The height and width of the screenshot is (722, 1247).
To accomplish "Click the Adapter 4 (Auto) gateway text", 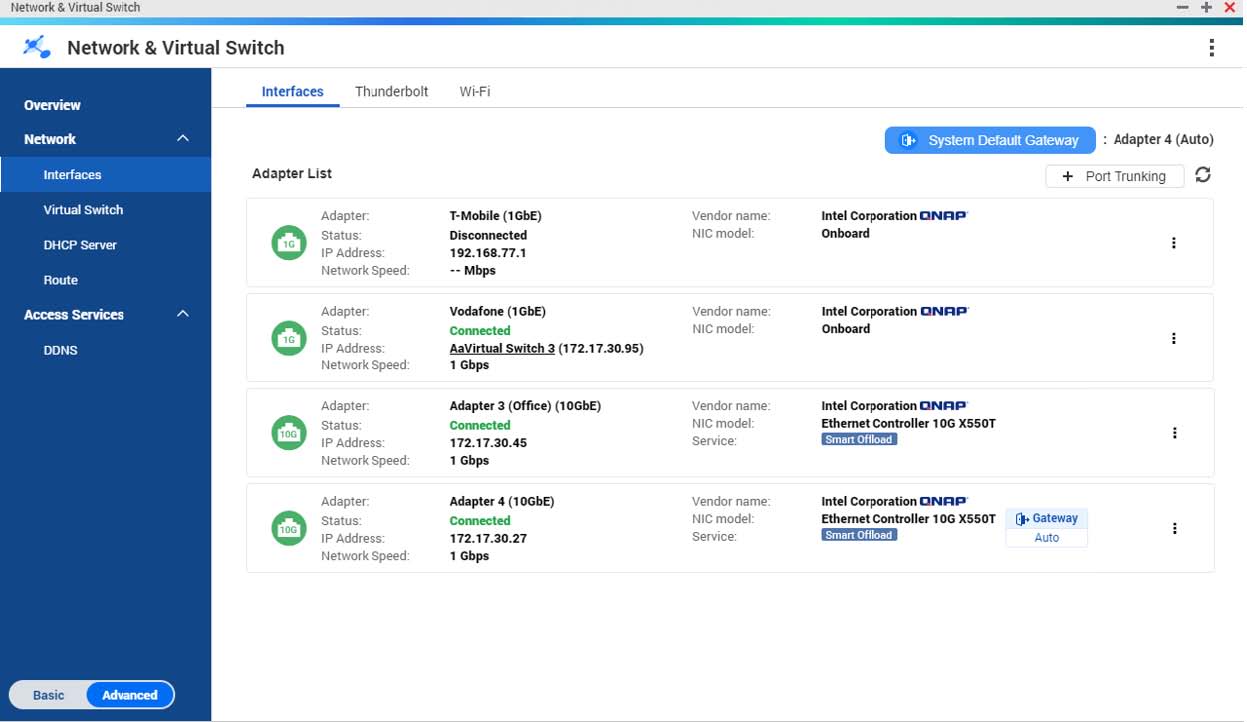I will (1163, 139).
